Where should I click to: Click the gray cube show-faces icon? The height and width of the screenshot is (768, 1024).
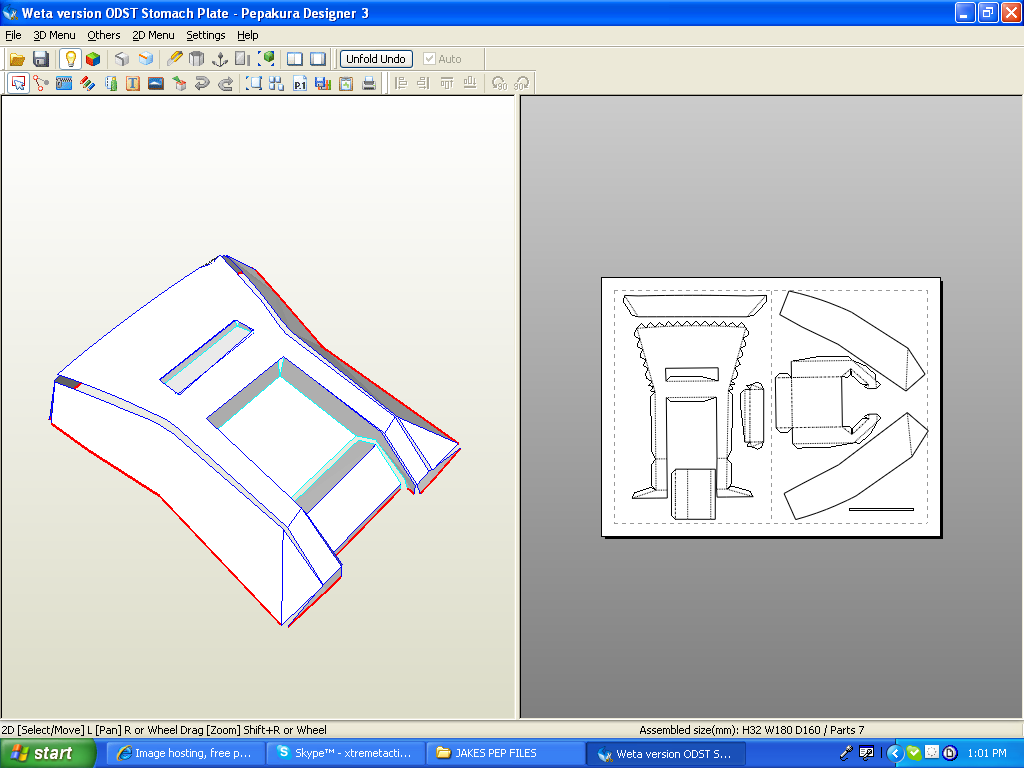click(122, 59)
